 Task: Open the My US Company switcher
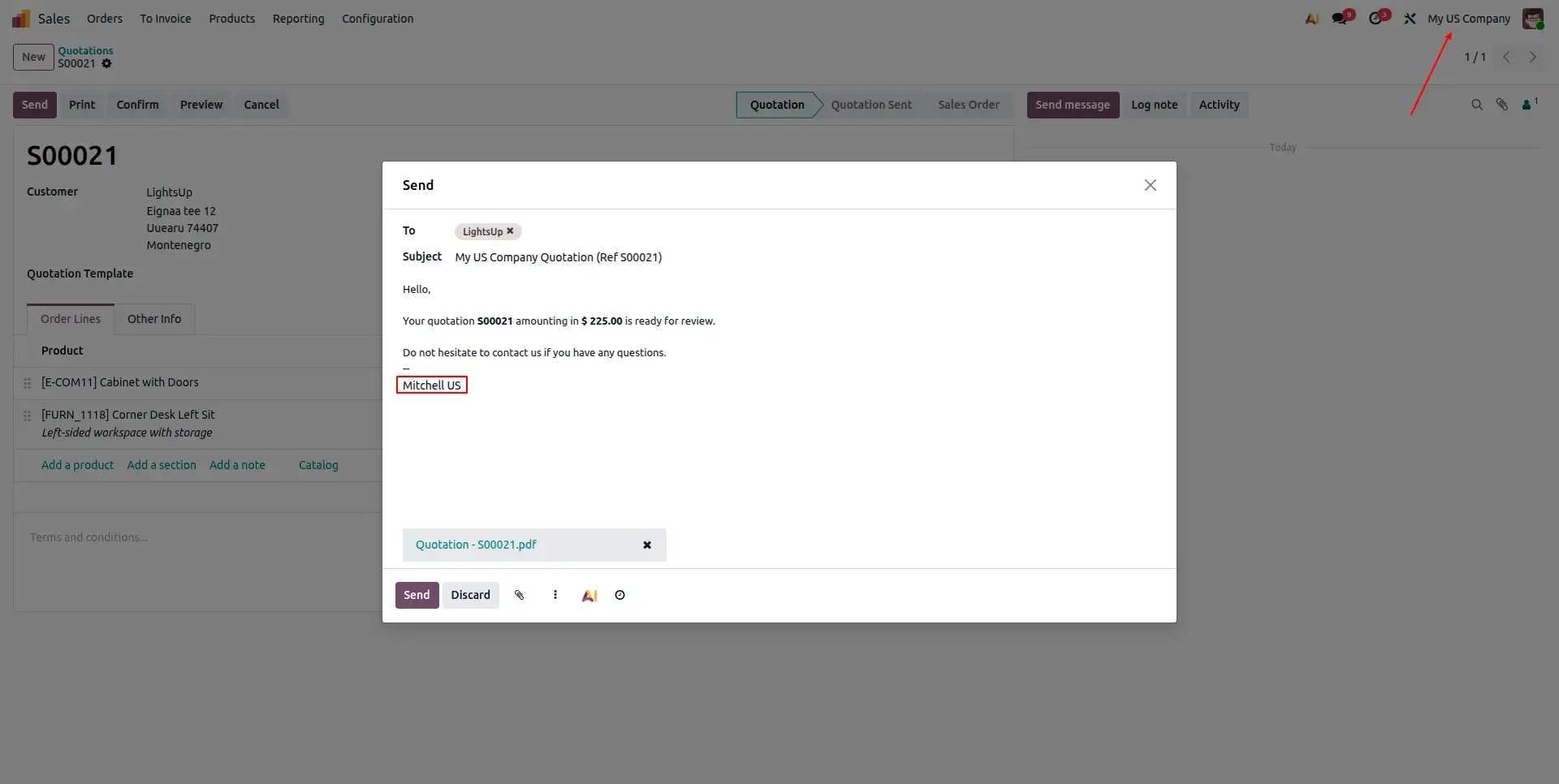tap(1469, 19)
